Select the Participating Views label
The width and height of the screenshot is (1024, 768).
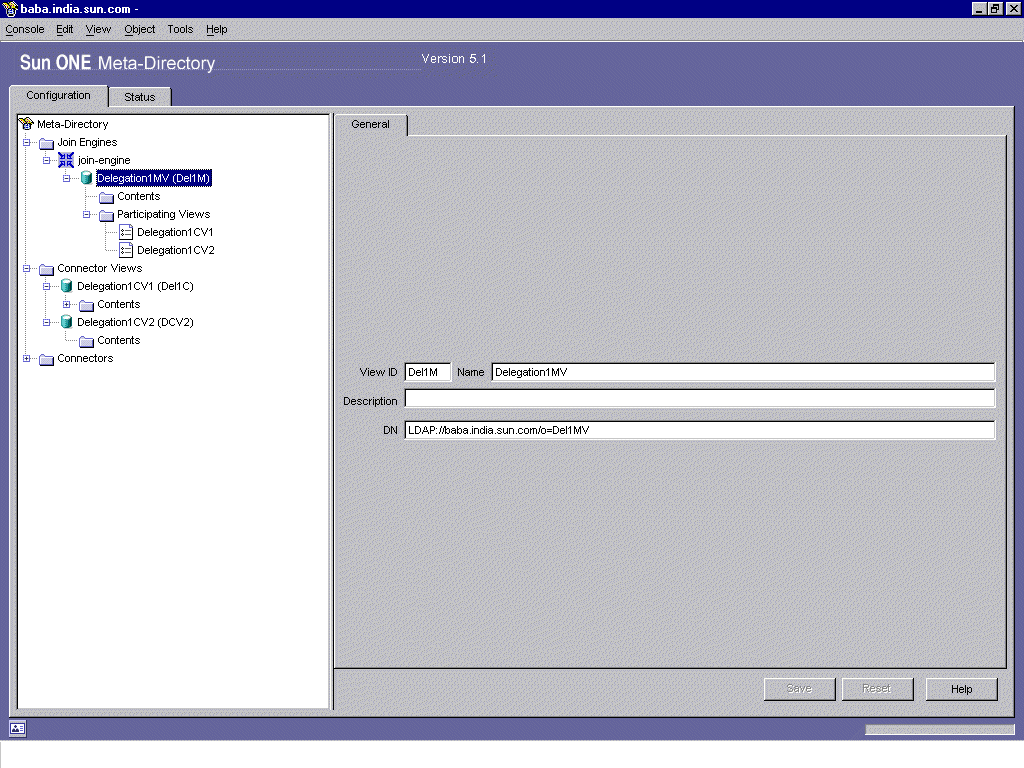tap(163, 214)
